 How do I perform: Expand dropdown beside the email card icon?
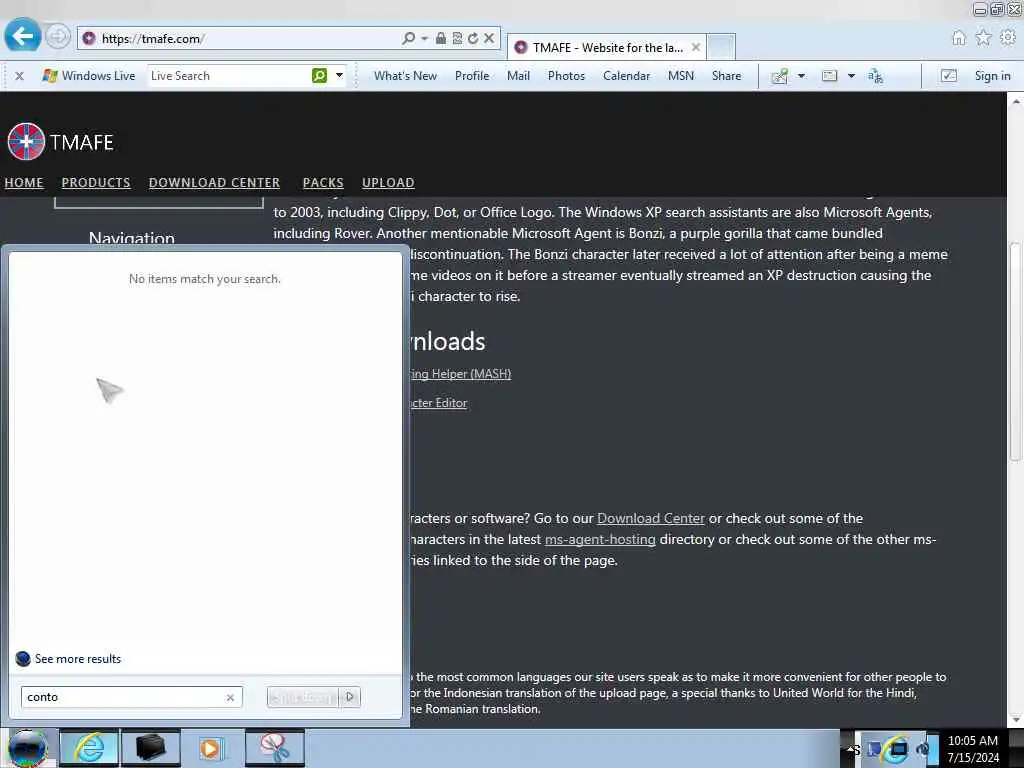pyautogui.click(x=852, y=76)
